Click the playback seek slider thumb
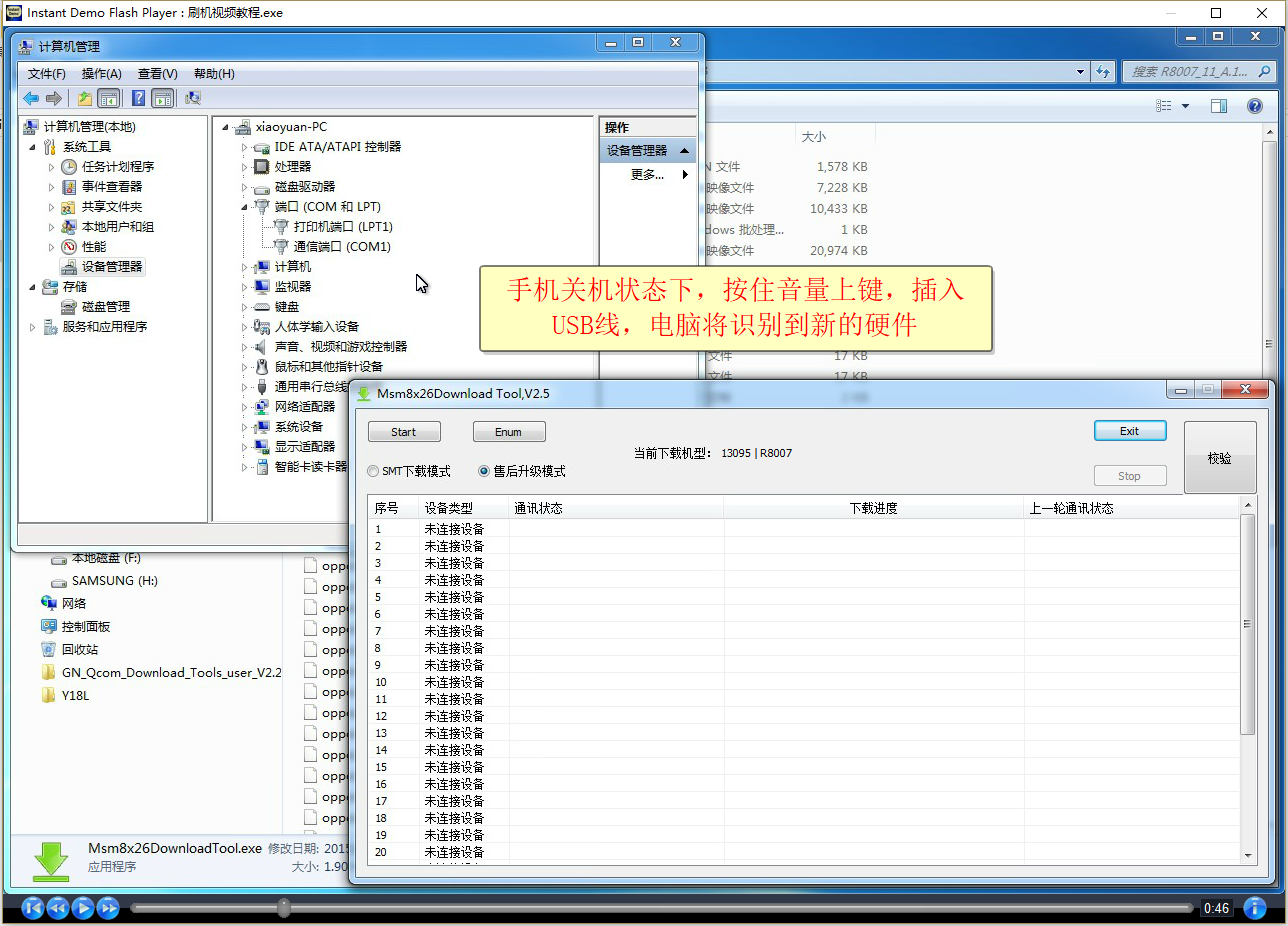 point(284,908)
